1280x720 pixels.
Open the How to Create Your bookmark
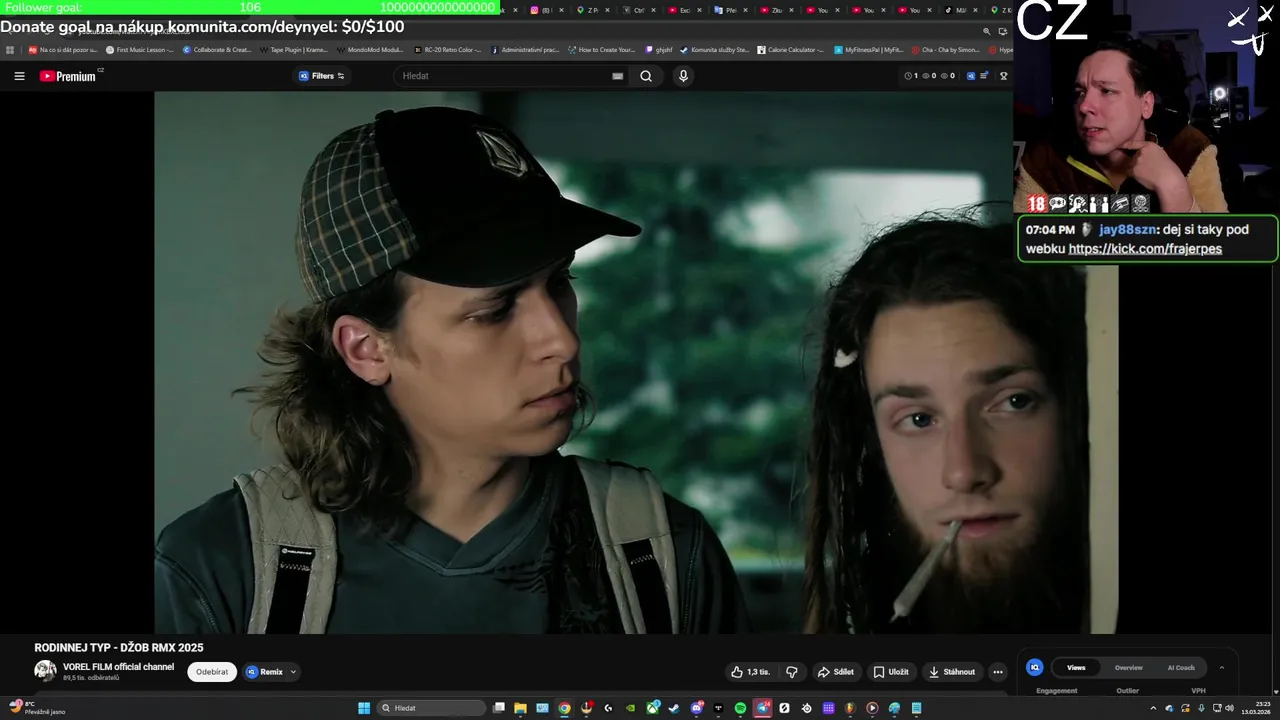[601, 49]
